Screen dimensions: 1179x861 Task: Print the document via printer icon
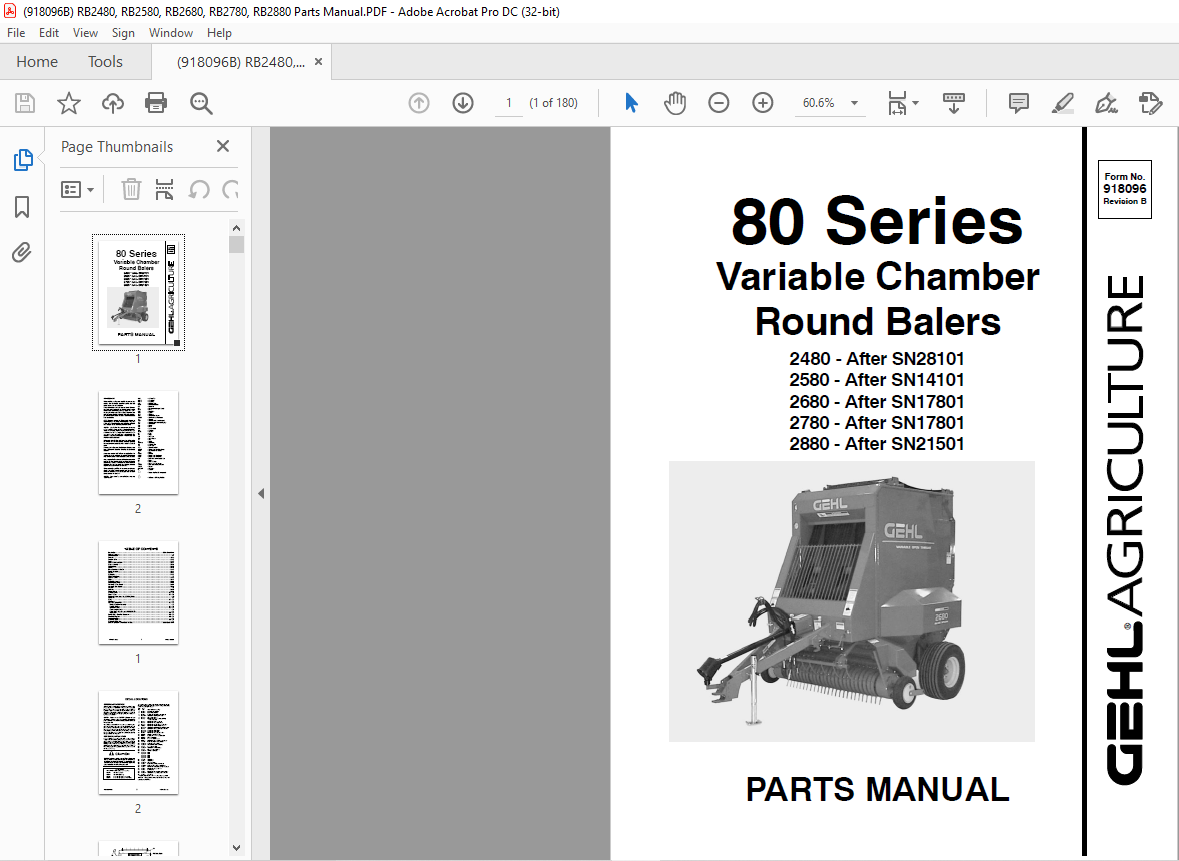click(x=156, y=103)
